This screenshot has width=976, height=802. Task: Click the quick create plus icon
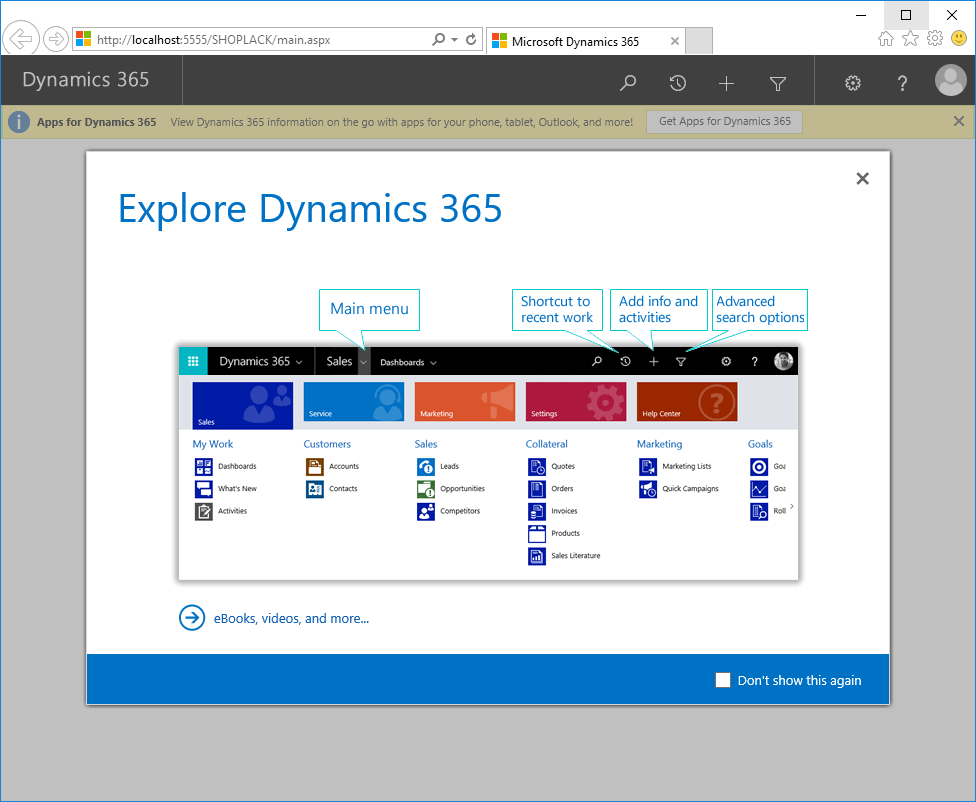pos(726,83)
